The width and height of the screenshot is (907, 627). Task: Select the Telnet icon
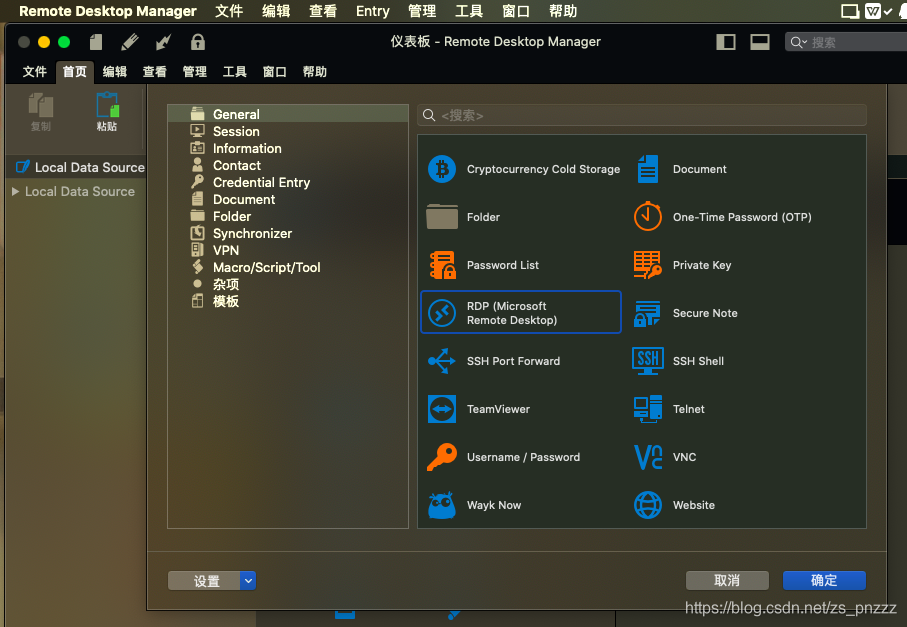tap(648, 409)
